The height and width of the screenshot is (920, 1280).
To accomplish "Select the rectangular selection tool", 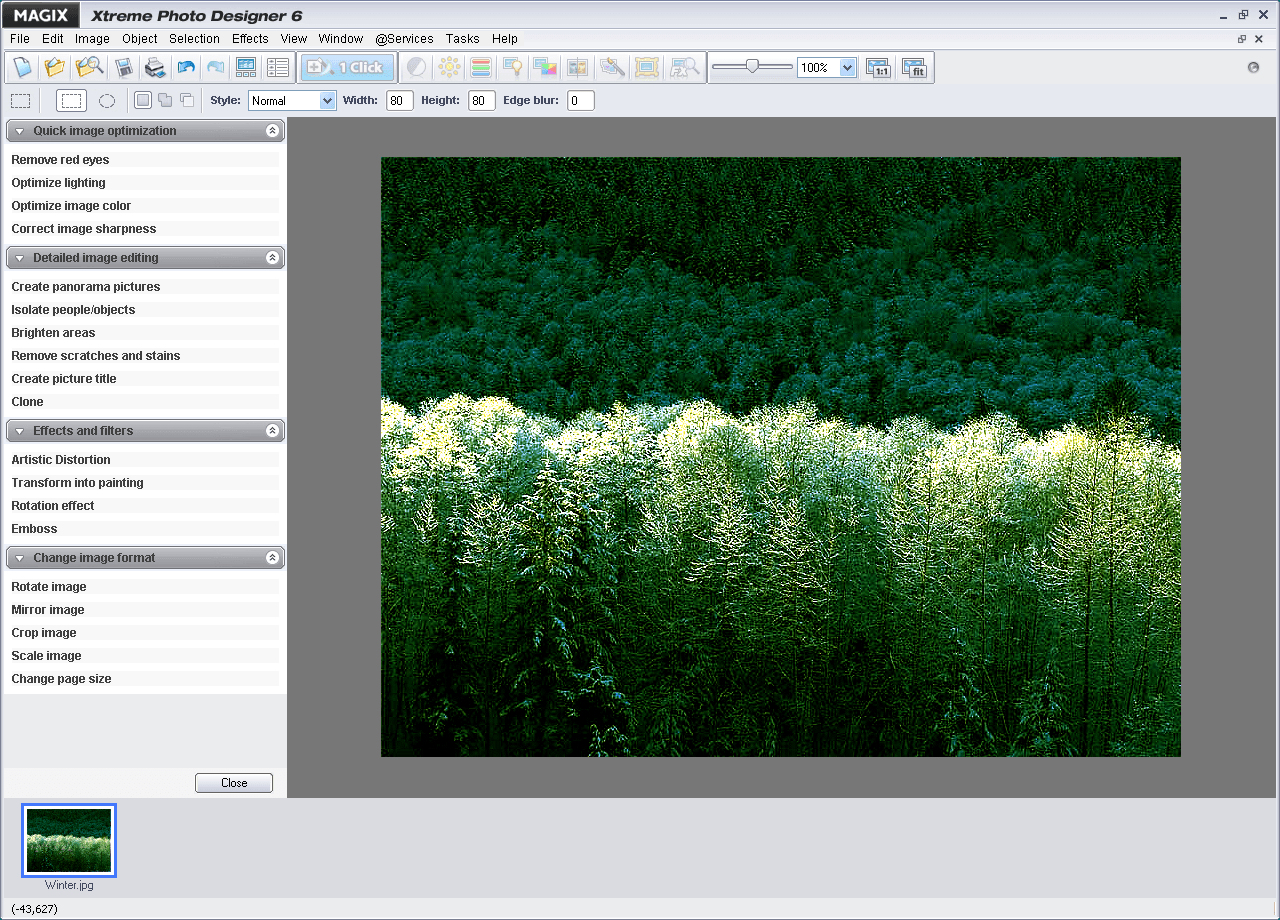I will pyautogui.click(x=71, y=100).
